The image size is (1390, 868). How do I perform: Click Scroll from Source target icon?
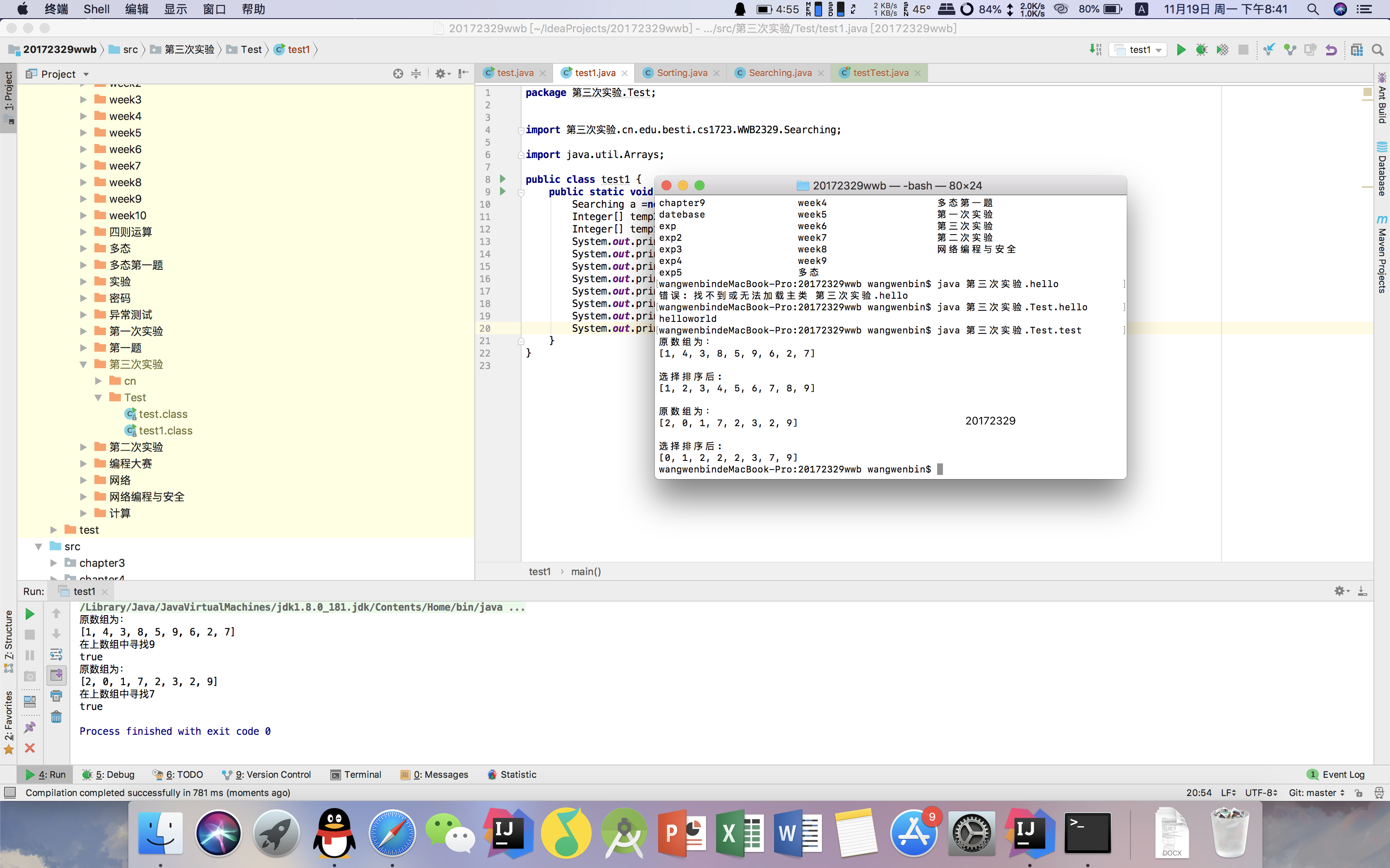(x=398, y=74)
